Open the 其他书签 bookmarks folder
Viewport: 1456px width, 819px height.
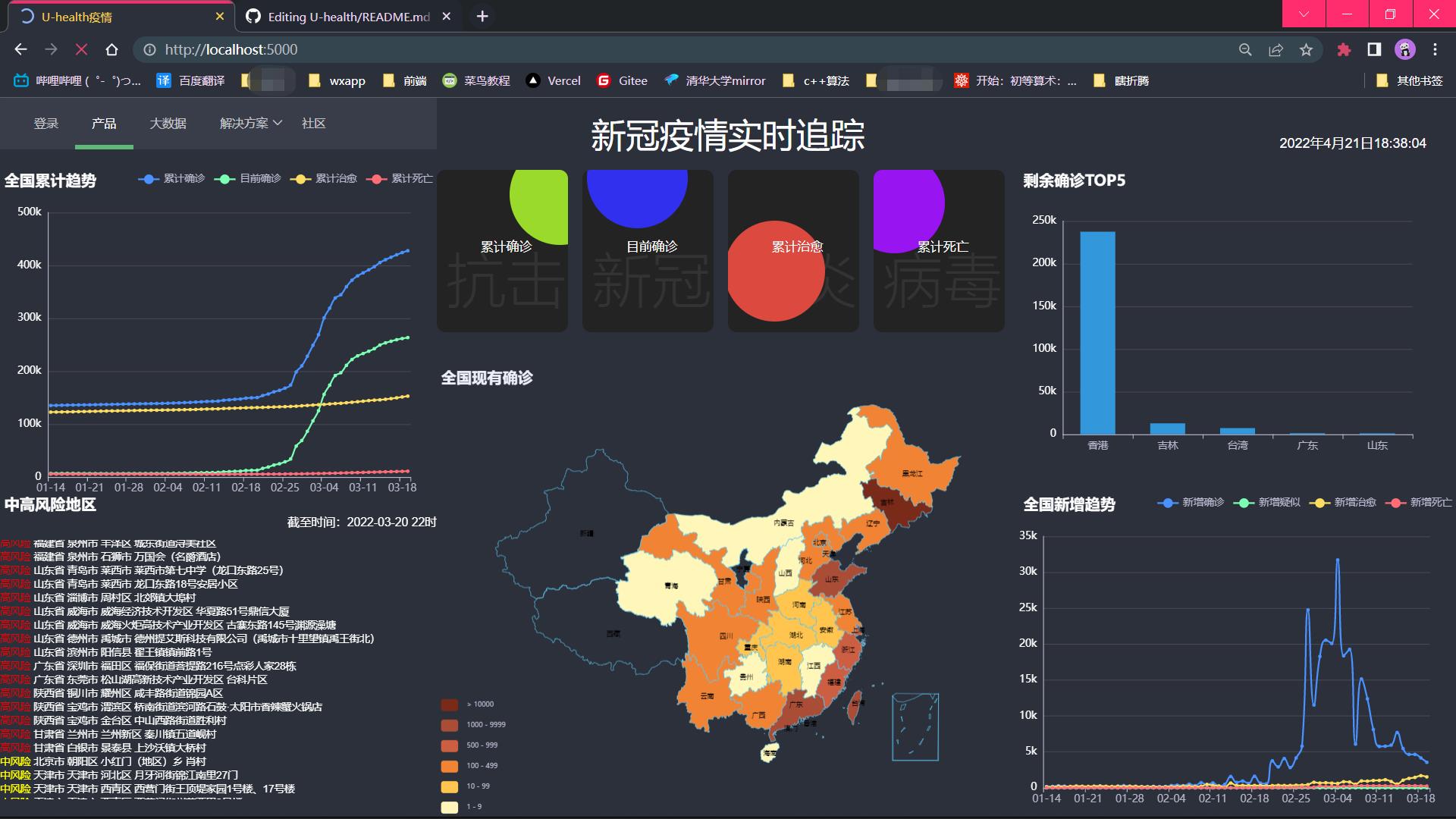point(1410,80)
